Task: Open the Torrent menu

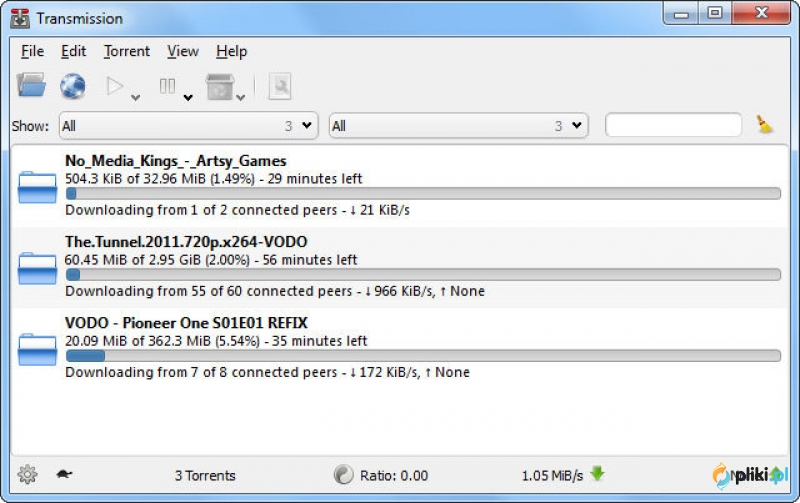Action: [x=127, y=51]
